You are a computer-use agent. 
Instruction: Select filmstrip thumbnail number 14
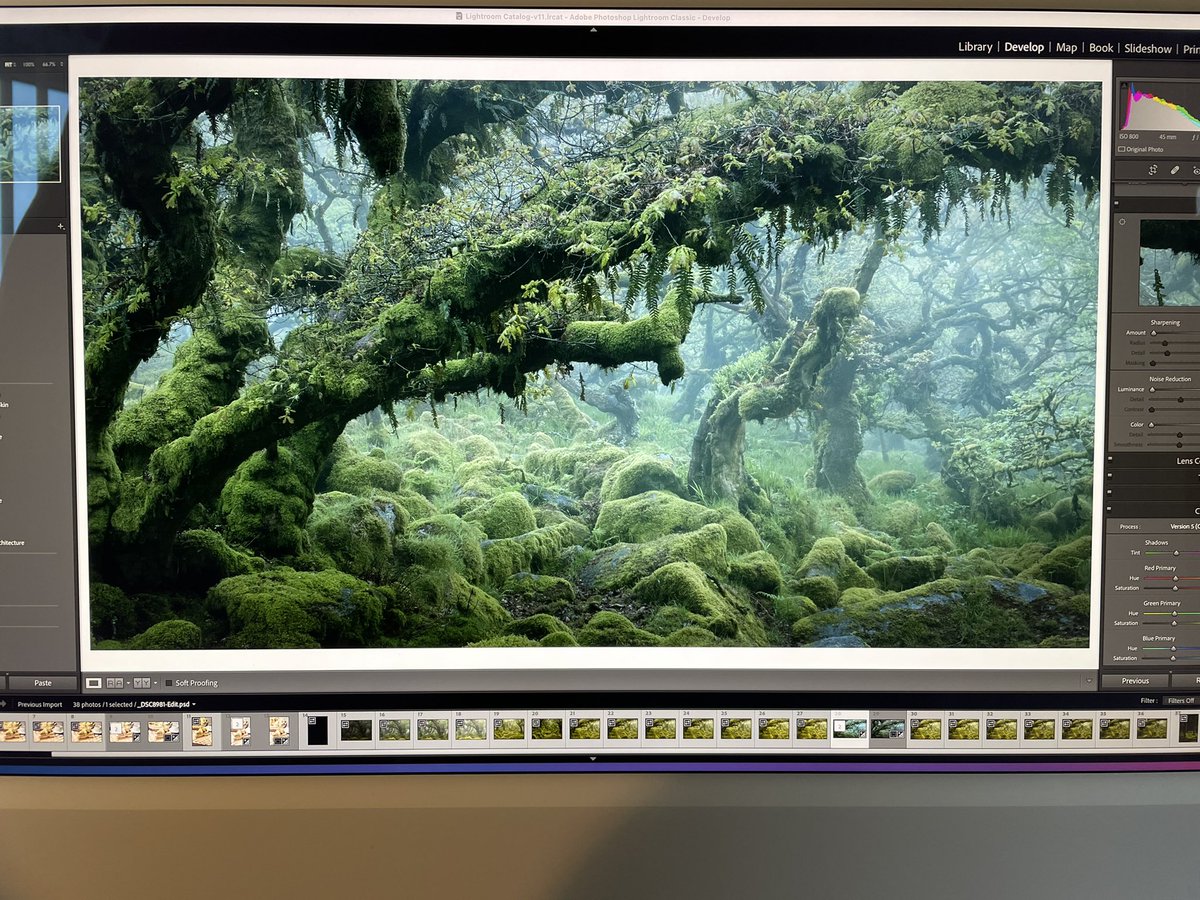point(316,729)
